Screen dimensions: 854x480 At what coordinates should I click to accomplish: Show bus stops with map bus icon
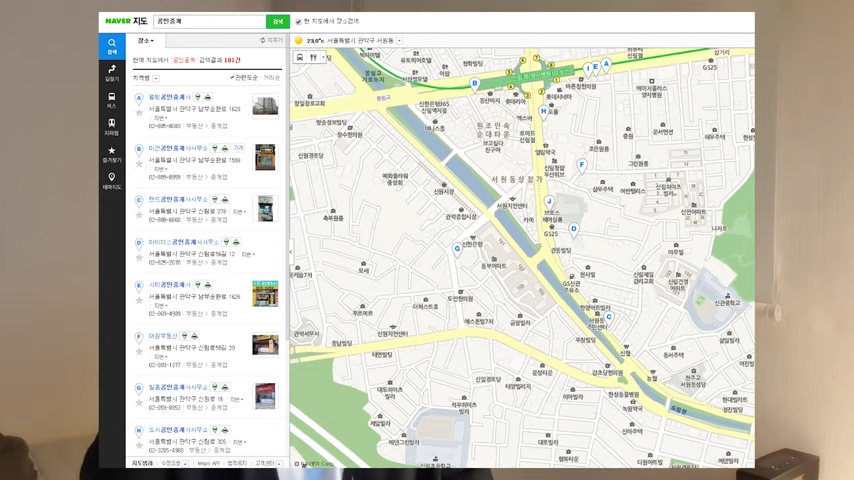(x=300, y=58)
